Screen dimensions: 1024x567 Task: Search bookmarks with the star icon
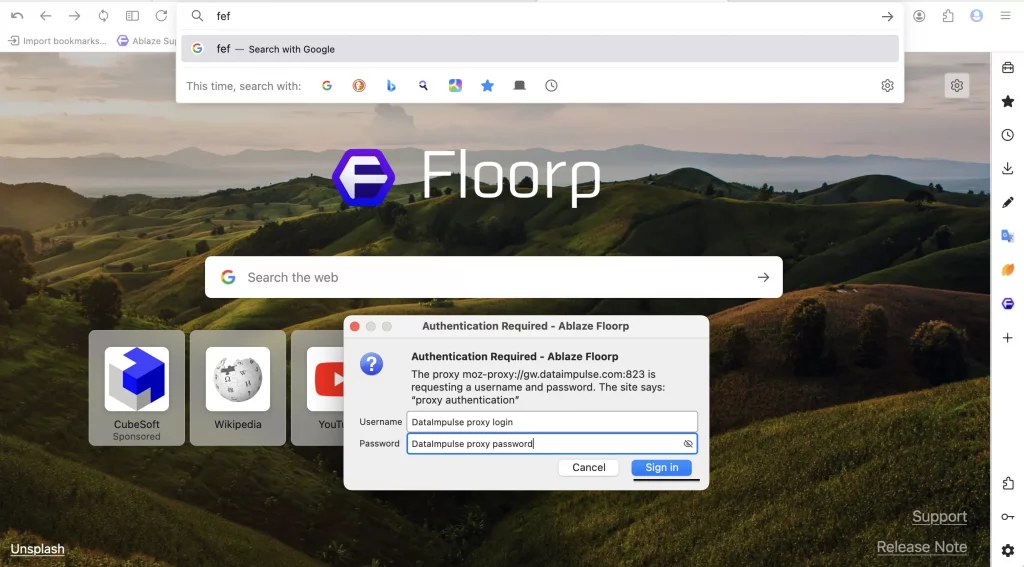point(487,86)
